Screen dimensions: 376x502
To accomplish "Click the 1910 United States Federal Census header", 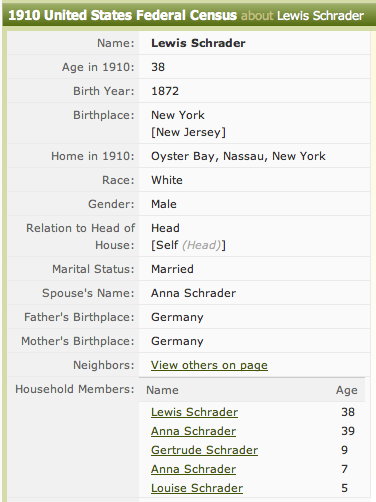I will (122, 15).
